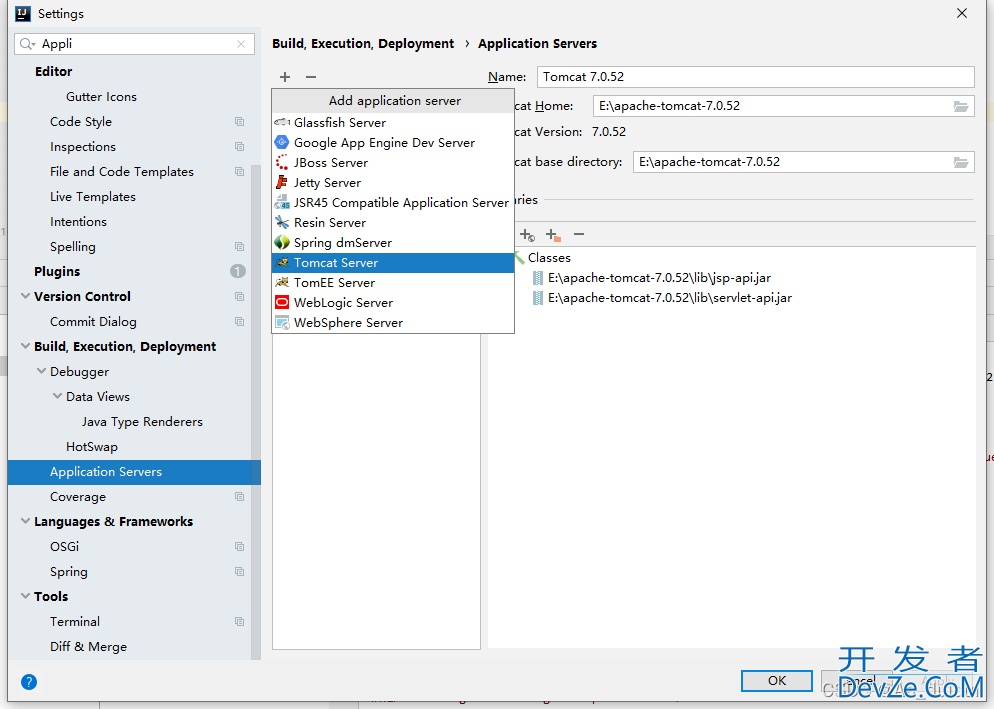The image size is (994, 709).
Task: Choose Resin Server option
Action: (x=393, y=223)
